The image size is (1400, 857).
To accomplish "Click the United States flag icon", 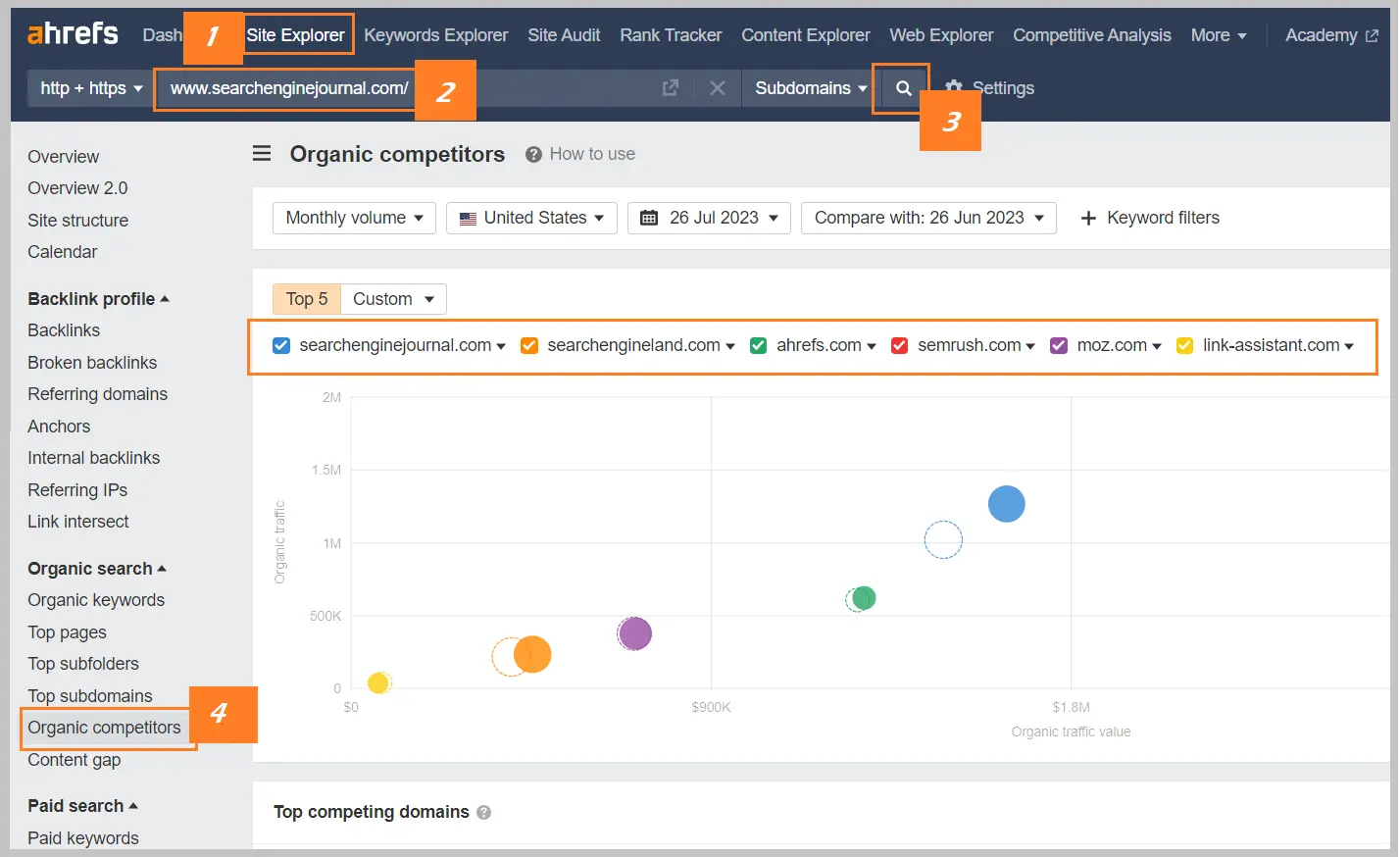I will (x=468, y=218).
